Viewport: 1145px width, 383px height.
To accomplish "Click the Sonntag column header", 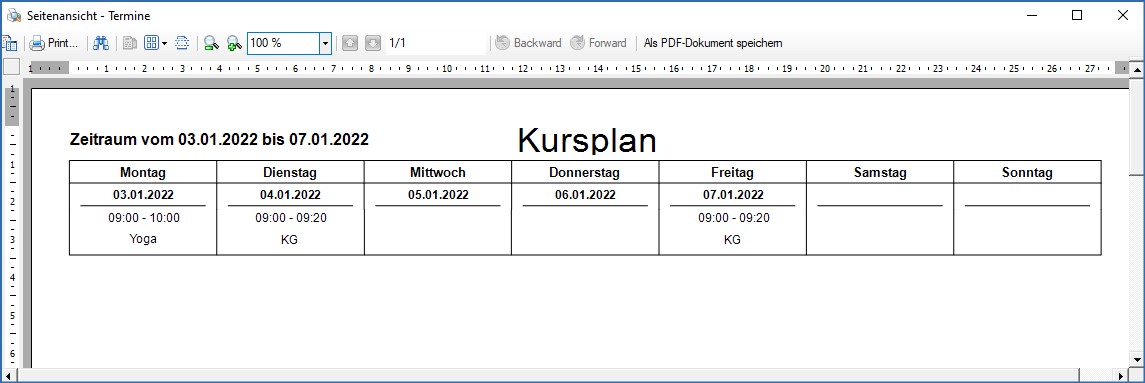I will 1027,172.
